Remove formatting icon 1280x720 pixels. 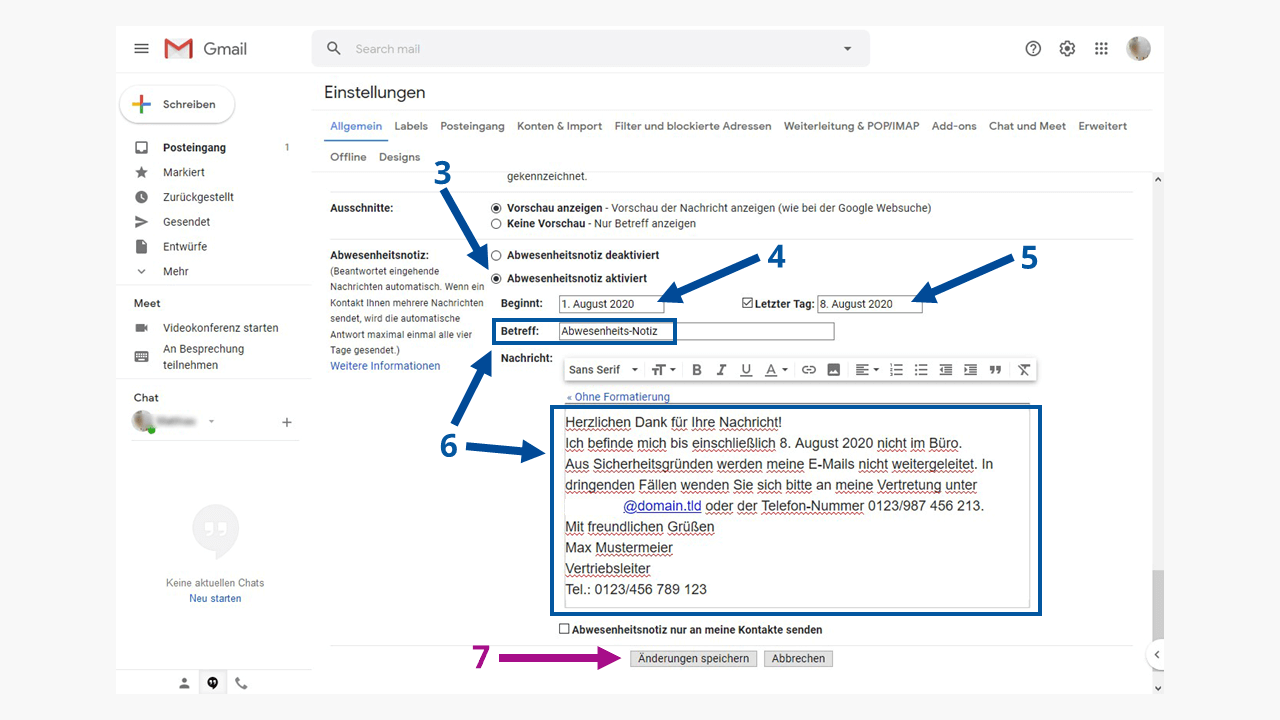point(1024,370)
